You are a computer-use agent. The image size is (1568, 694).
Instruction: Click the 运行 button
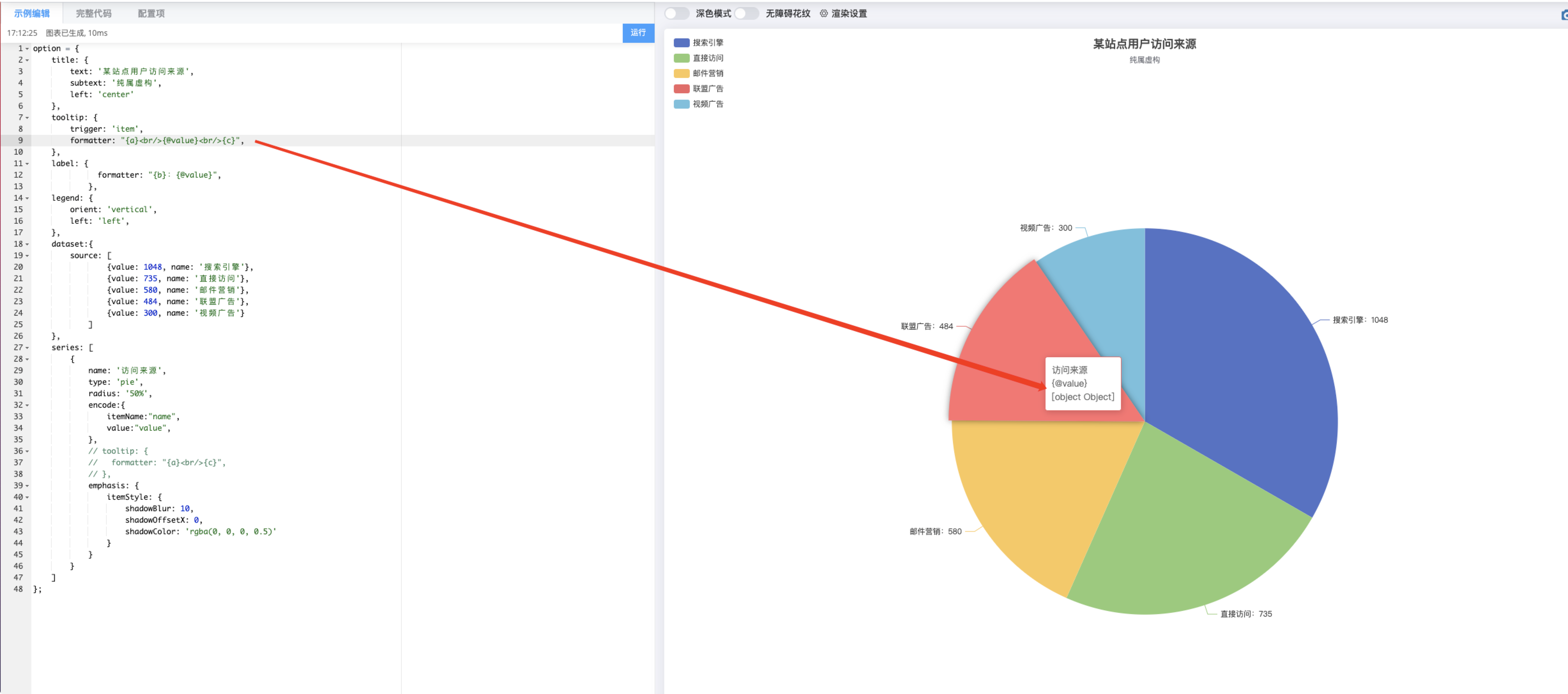pos(638,33)
